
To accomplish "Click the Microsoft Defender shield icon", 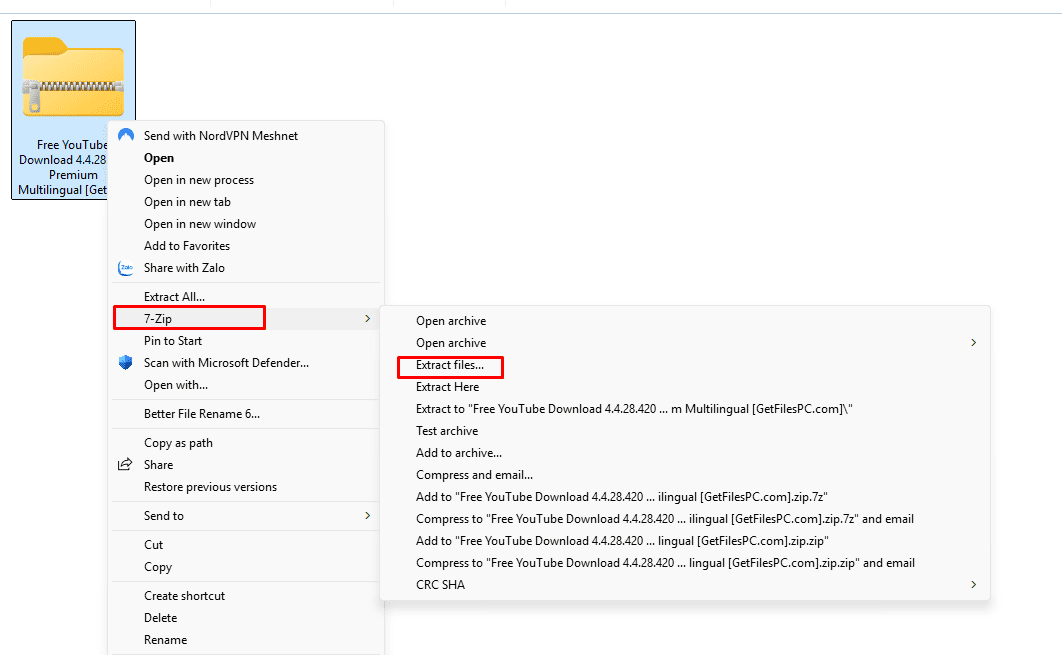I will [125, 363].
